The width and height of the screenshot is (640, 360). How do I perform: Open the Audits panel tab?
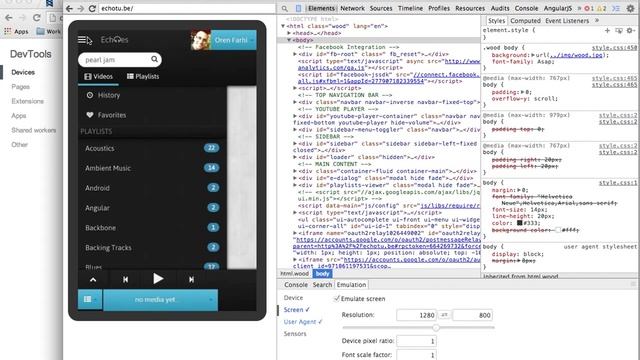500,8
